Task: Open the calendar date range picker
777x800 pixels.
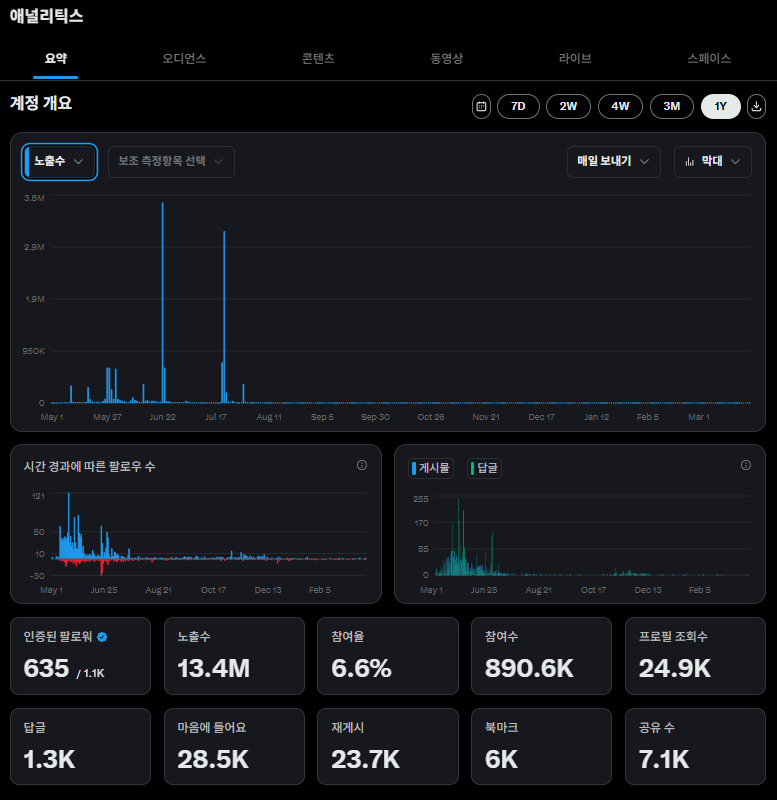Action: pyautogui.click(x=481, y=106)
